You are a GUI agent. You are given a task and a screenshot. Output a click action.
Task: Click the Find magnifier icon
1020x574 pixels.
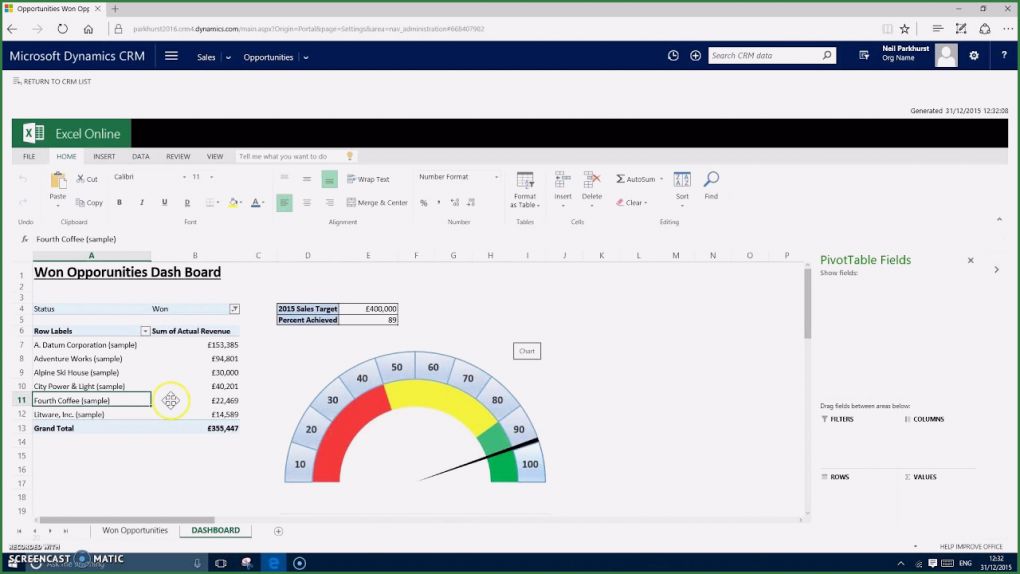pos(712,179)
